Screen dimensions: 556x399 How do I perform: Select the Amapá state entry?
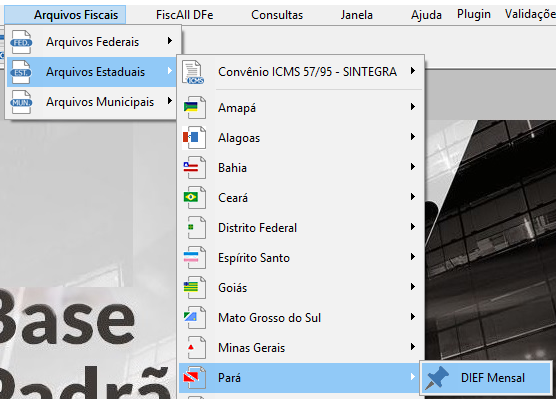(301, 107)
